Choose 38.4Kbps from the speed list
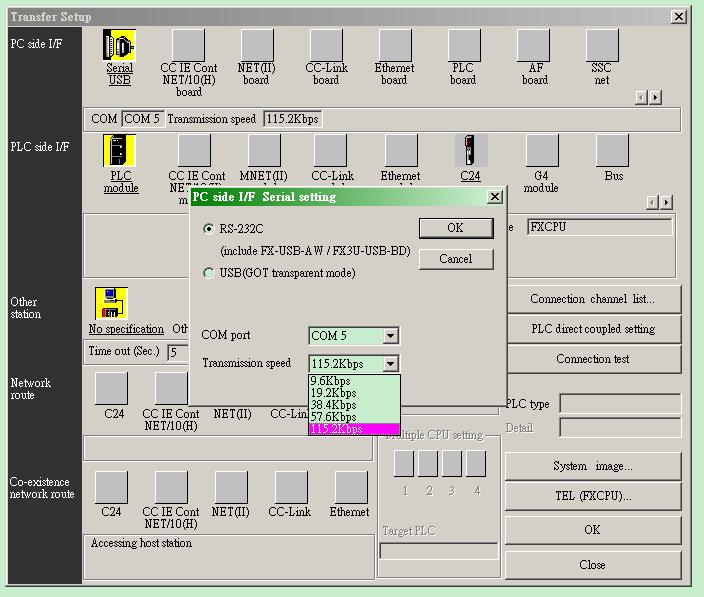The width and height of the screenshot is (704, 597). 333,405
